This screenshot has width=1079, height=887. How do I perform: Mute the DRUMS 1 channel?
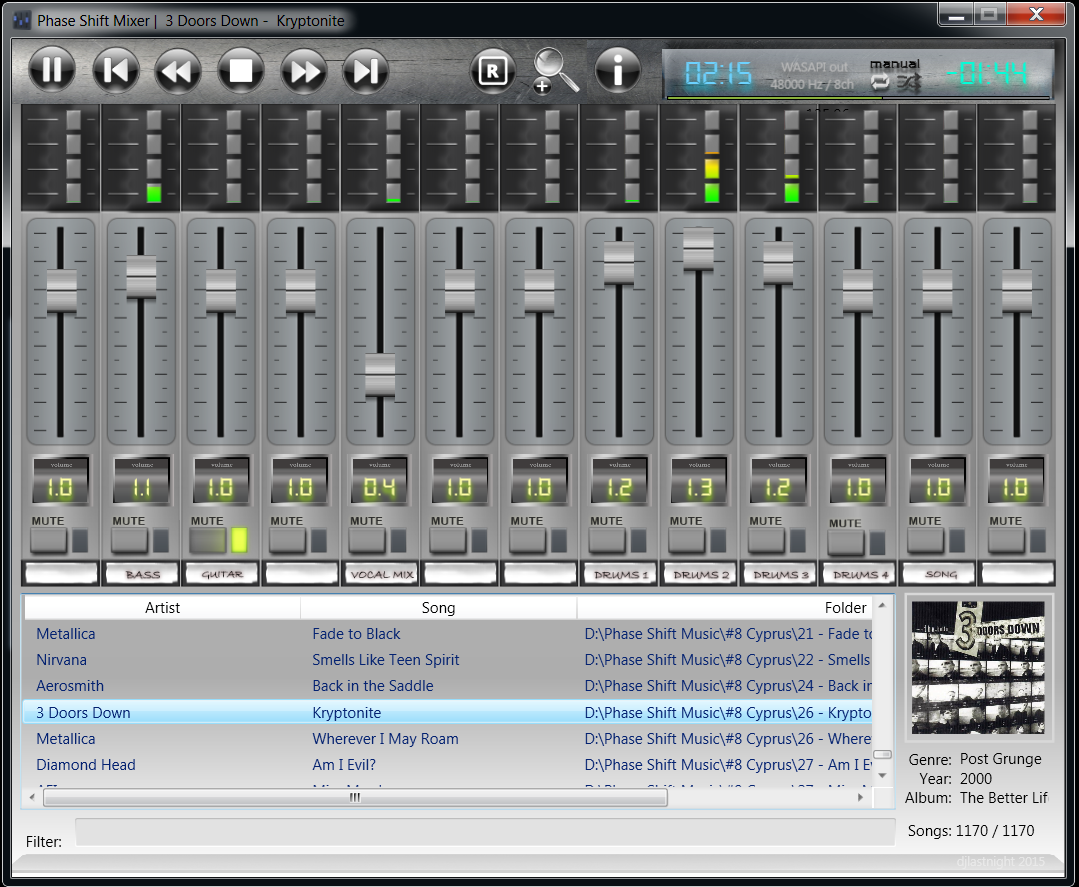(607, 541)
